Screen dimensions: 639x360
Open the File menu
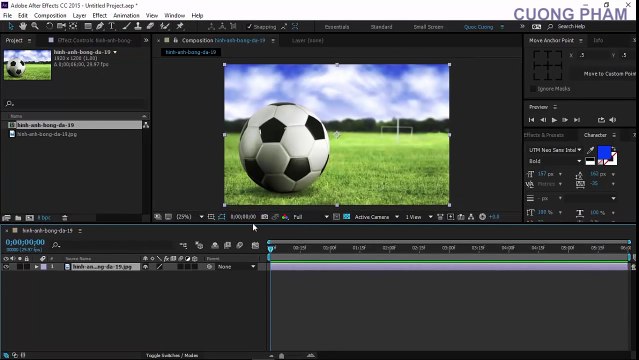tap(7, 15)
